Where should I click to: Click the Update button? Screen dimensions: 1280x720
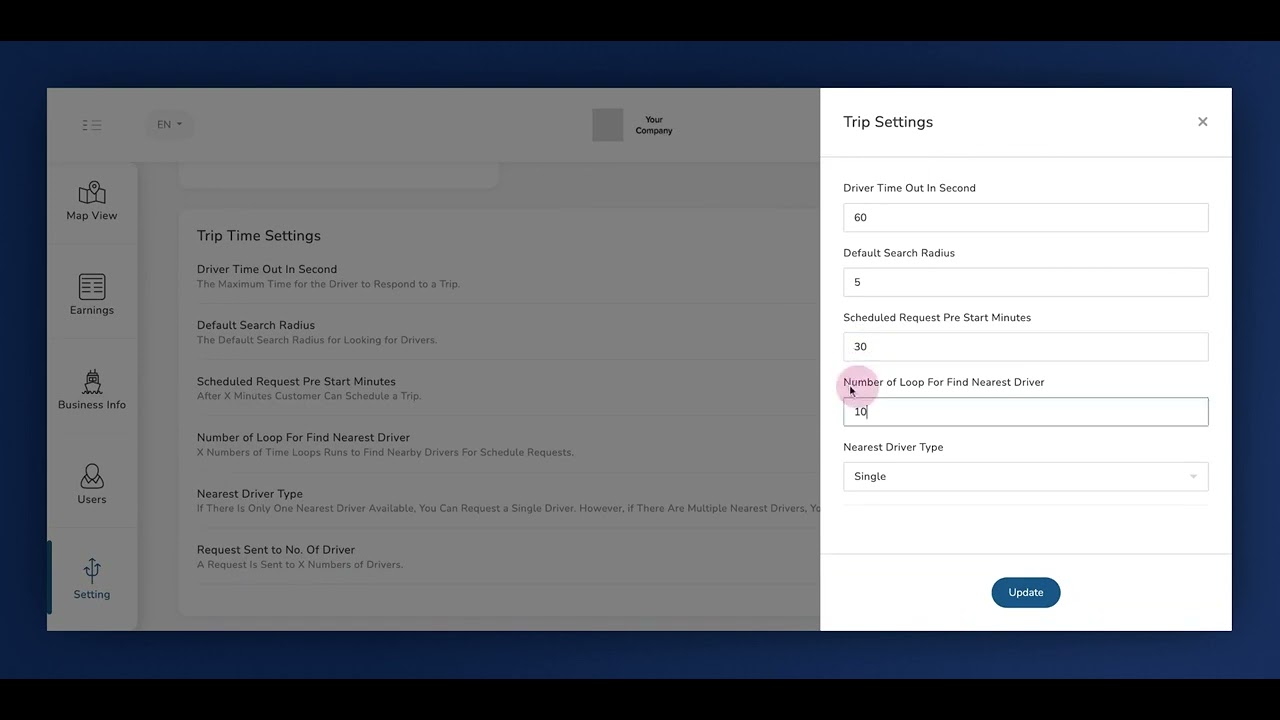1025,592
